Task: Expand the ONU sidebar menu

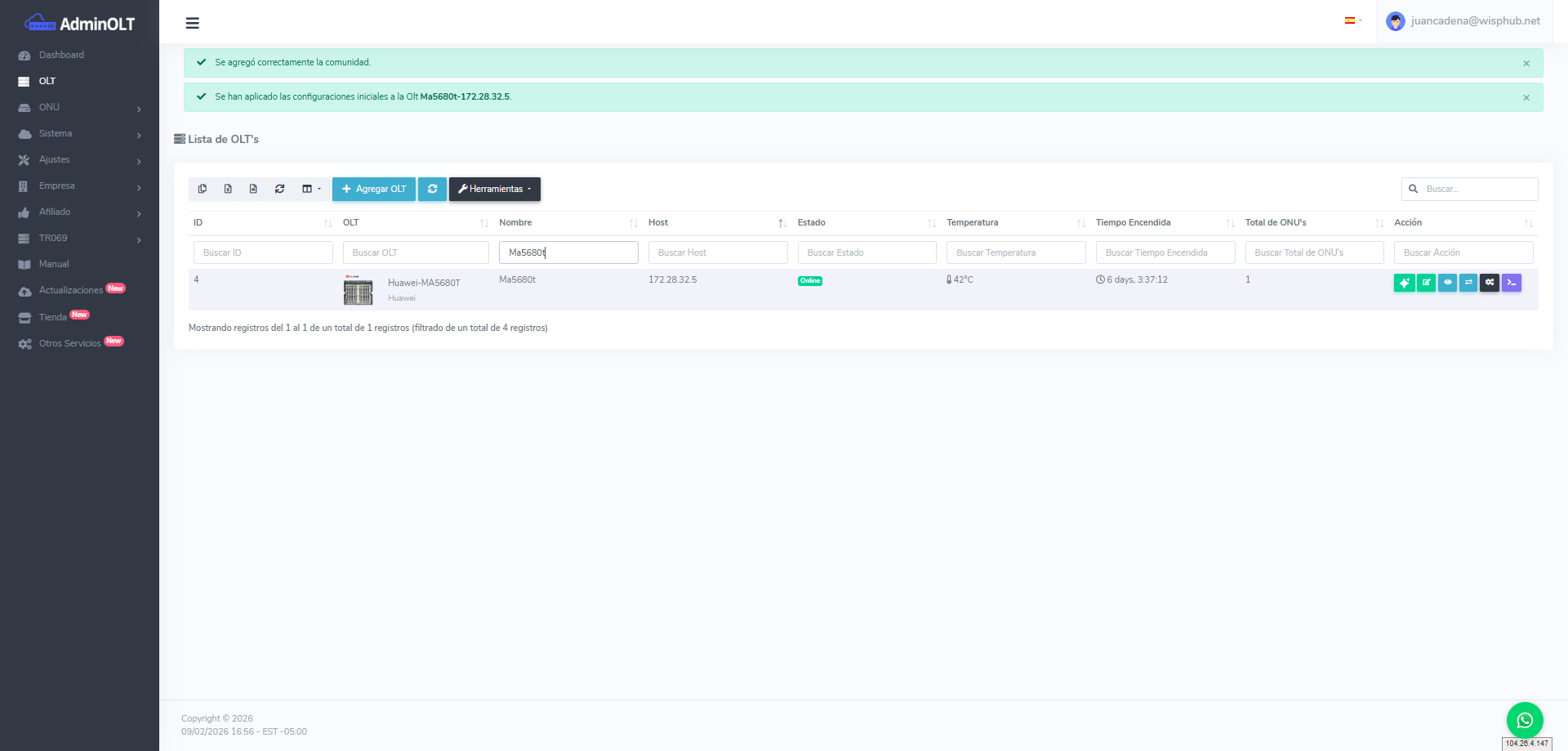Action: [79, 107]
